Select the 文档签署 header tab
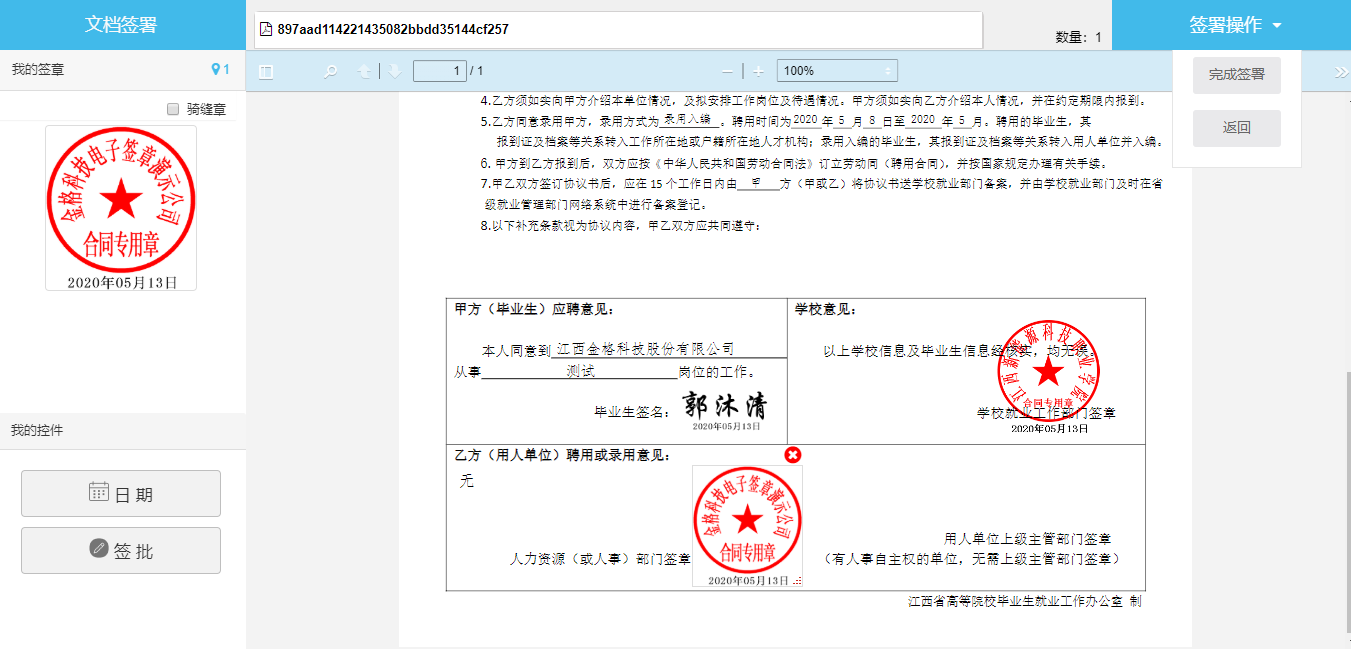This screenshot has height=649, width=1351. pyautogui.click(x=121, y=25)
